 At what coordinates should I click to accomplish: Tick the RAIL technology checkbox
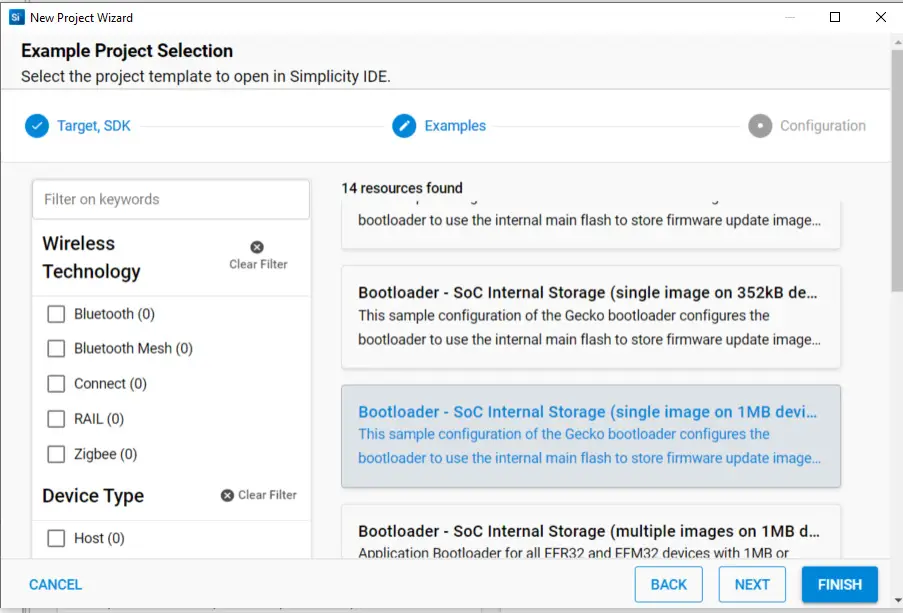pyautogui.click(x=56, y=419)
